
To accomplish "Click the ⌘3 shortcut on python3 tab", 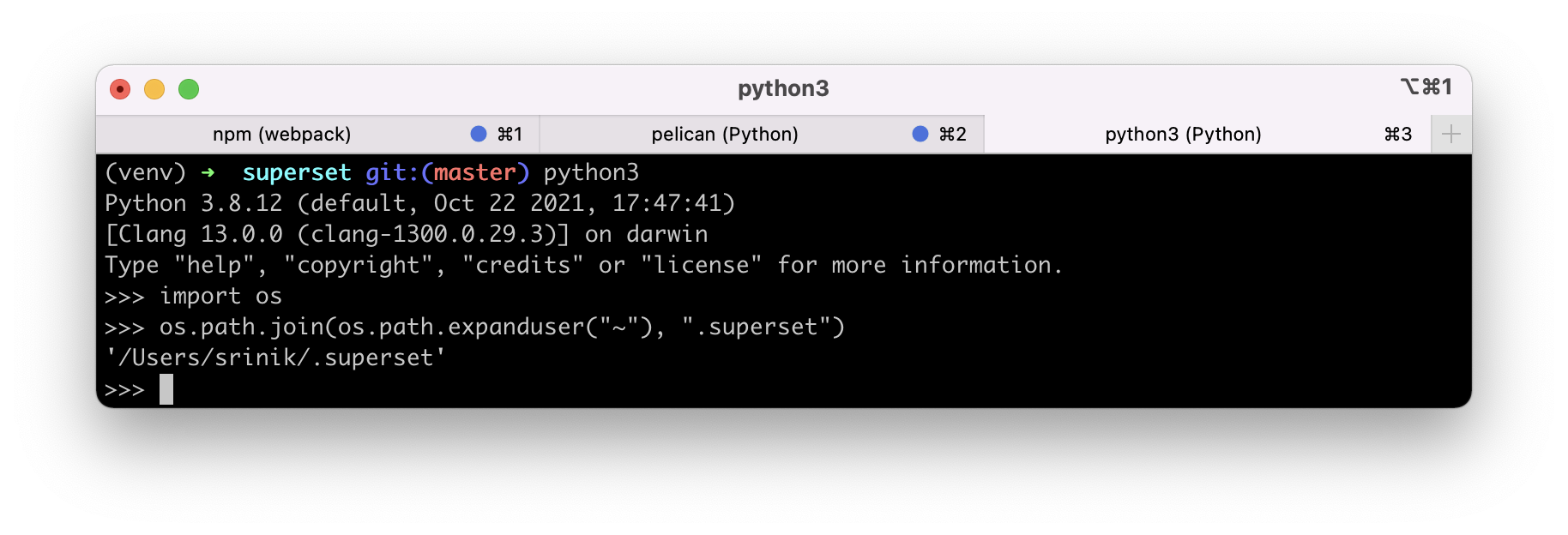I will coord(1397,134).
